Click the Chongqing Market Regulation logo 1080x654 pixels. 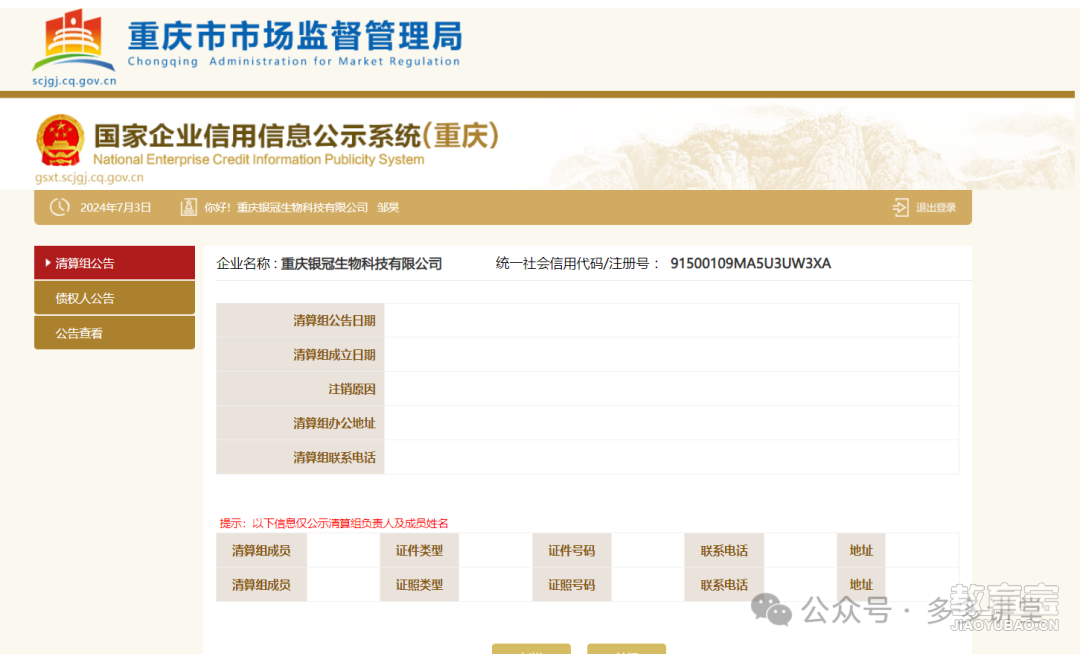(x=74, y=39)
